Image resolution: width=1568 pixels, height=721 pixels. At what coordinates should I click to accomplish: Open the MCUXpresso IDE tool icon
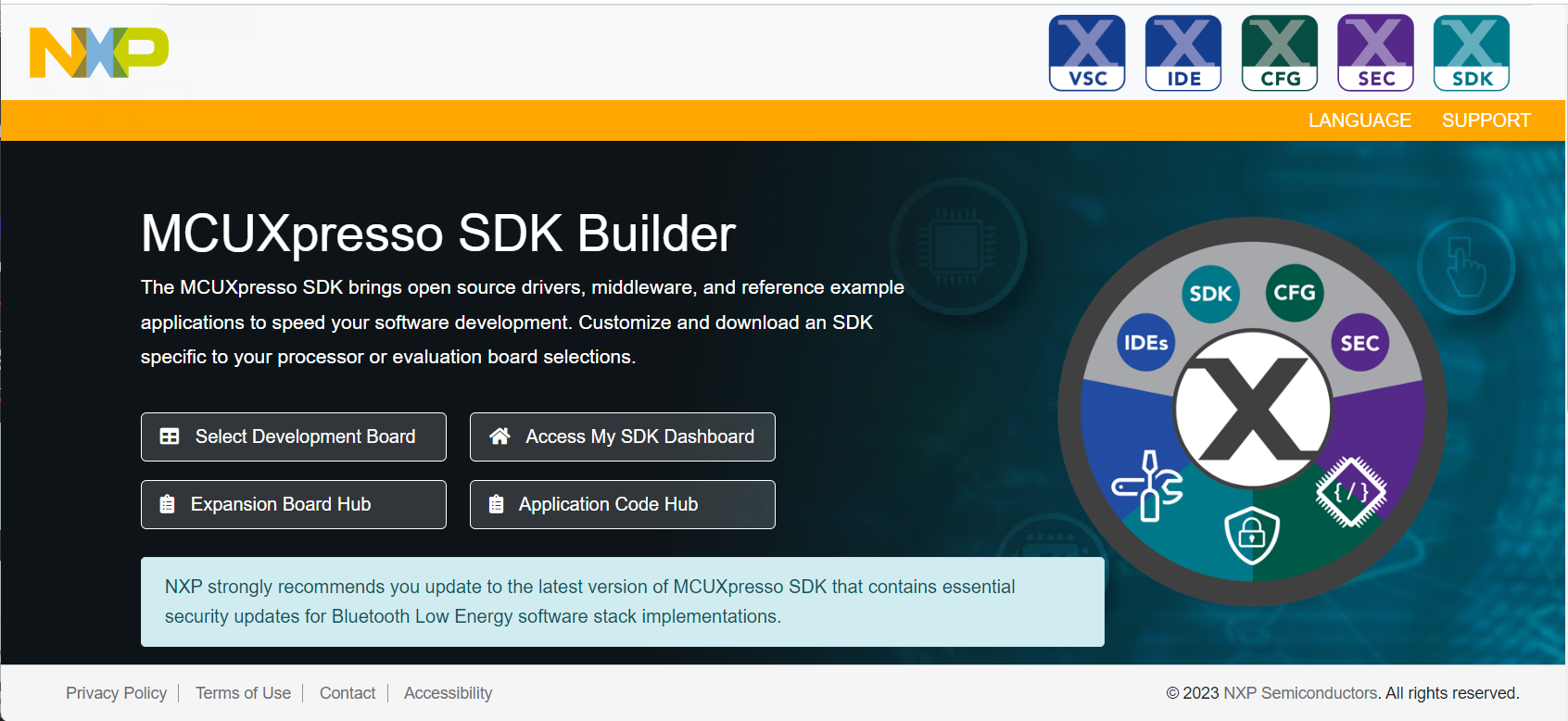coord(1183,53)
